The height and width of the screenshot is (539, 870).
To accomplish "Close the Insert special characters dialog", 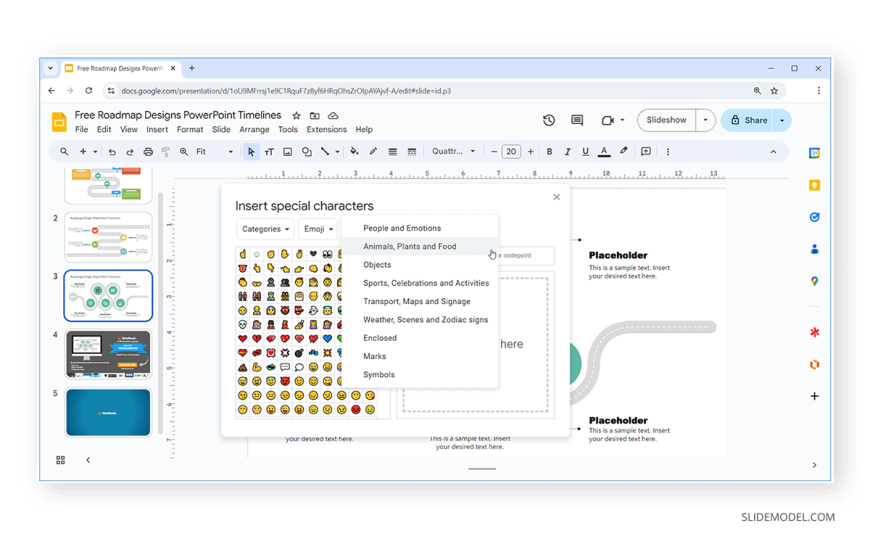I will click(x=557, y=197).
